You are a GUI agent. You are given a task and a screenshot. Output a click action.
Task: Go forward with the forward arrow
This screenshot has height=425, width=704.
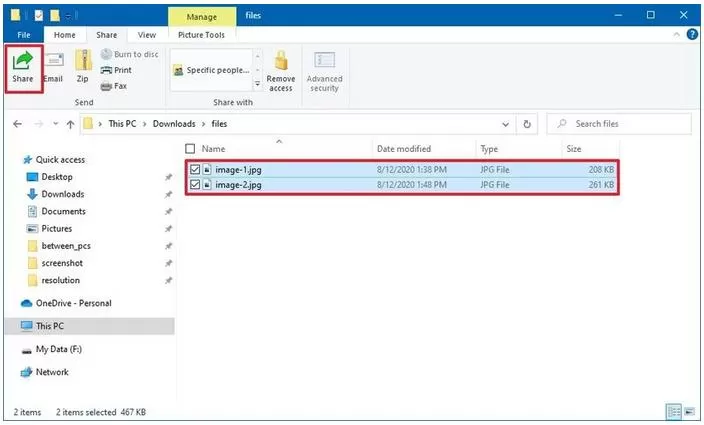(x=39, y=124)
